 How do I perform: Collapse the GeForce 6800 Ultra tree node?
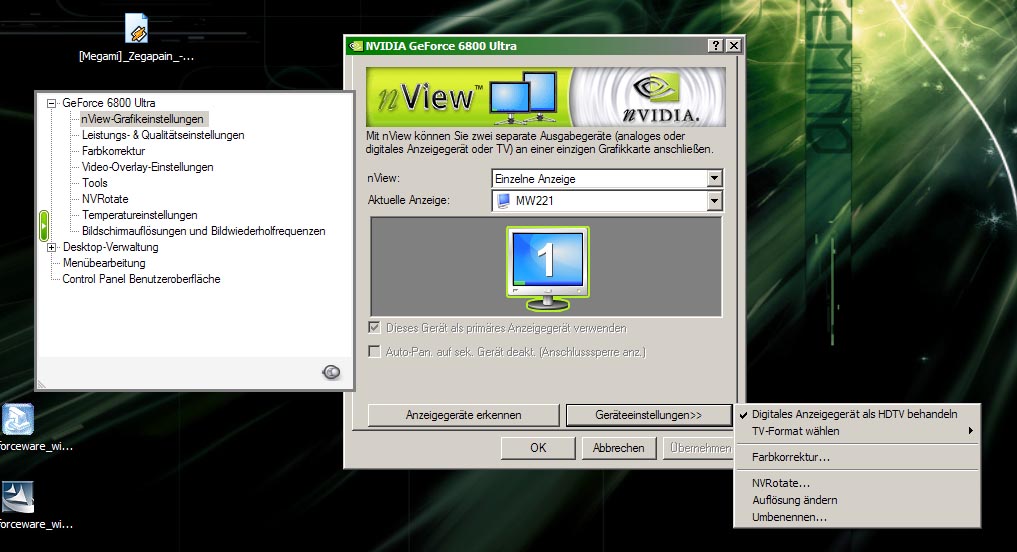pyautogui.click(x=51, y=103)
